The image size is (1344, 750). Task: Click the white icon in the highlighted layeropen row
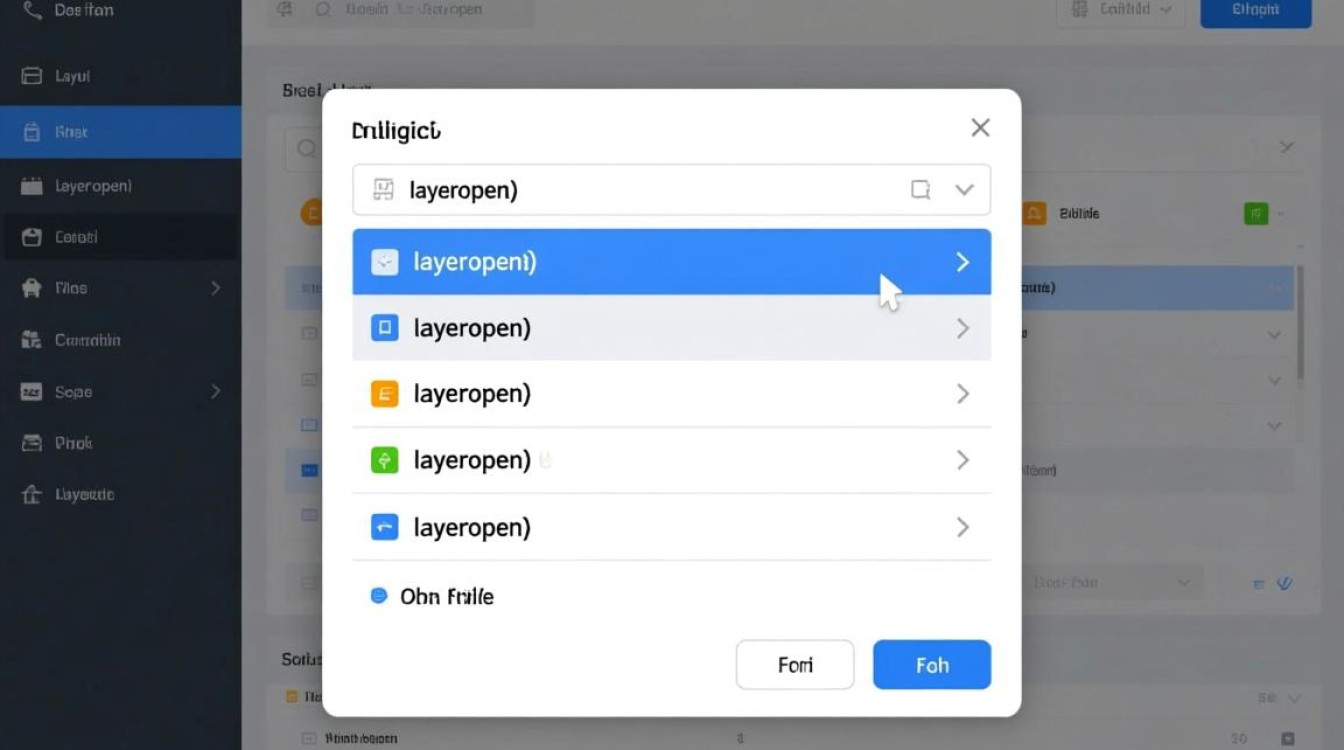click(x=385, y=262)
